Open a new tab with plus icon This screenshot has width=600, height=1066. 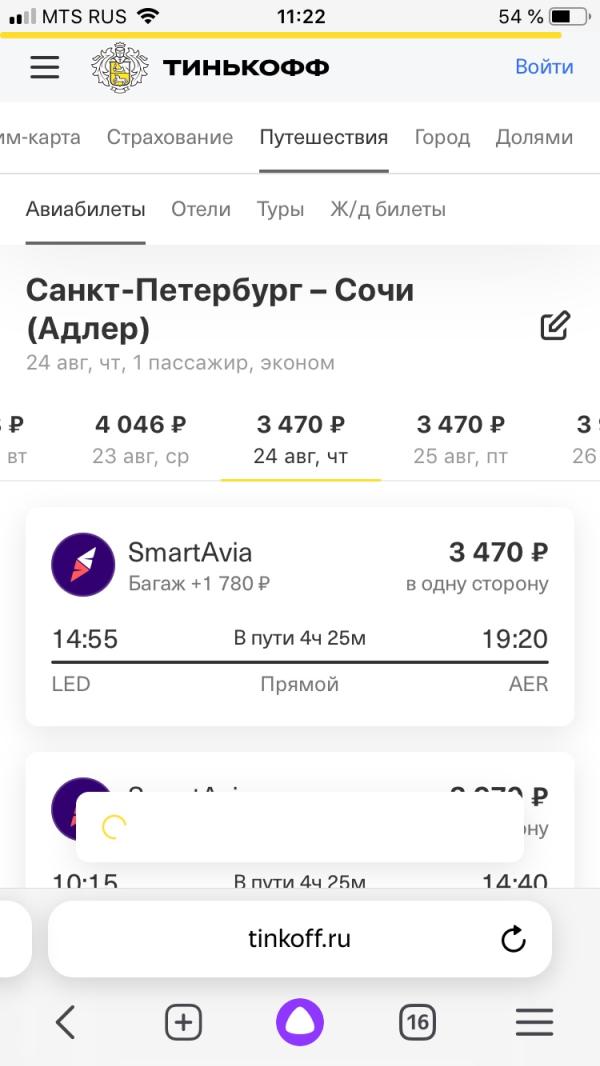(183, 1022)
